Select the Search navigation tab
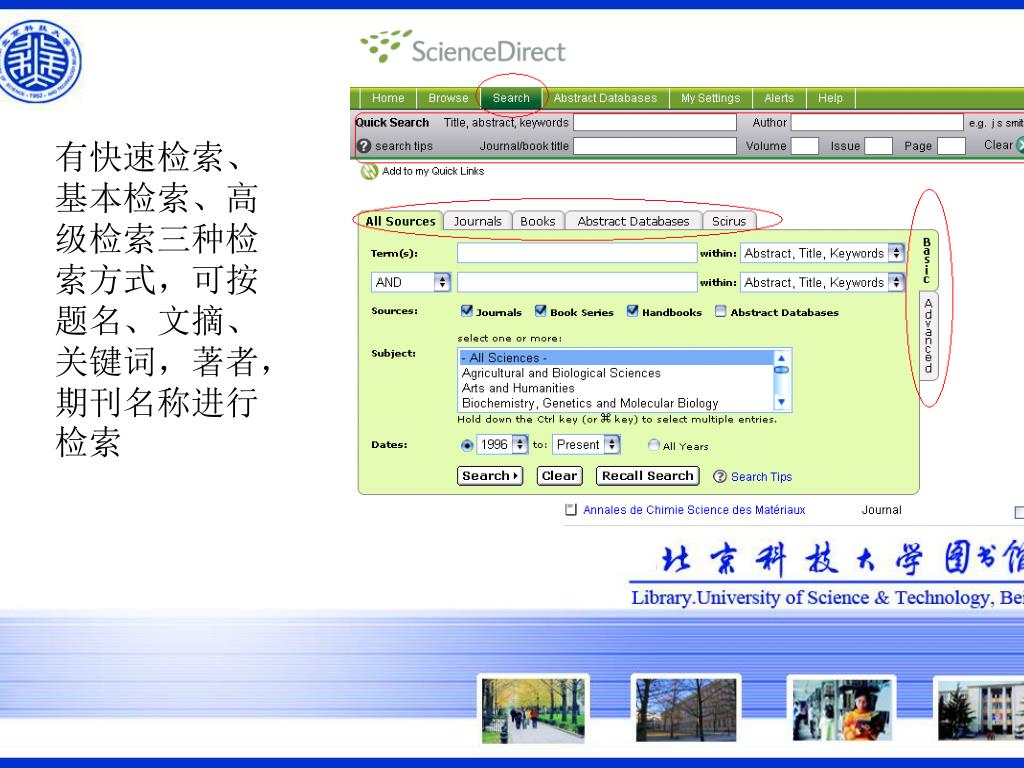The image size is (1024, 768). pyautogui.click(x=511, y=98)
